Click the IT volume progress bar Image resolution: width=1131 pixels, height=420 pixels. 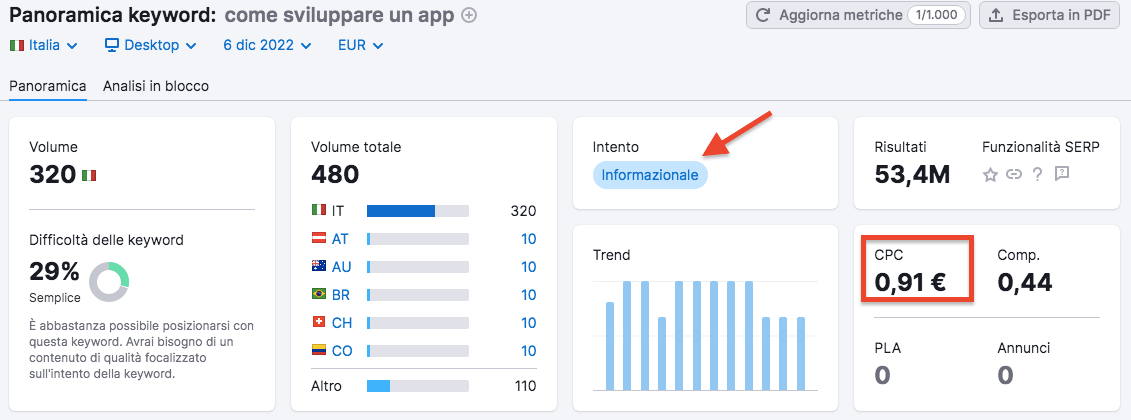tap(417, 211)
